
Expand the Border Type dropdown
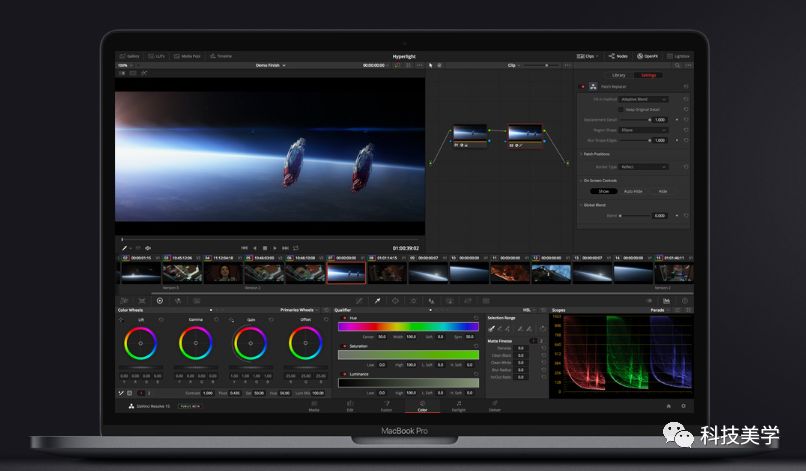coord(644,167)
